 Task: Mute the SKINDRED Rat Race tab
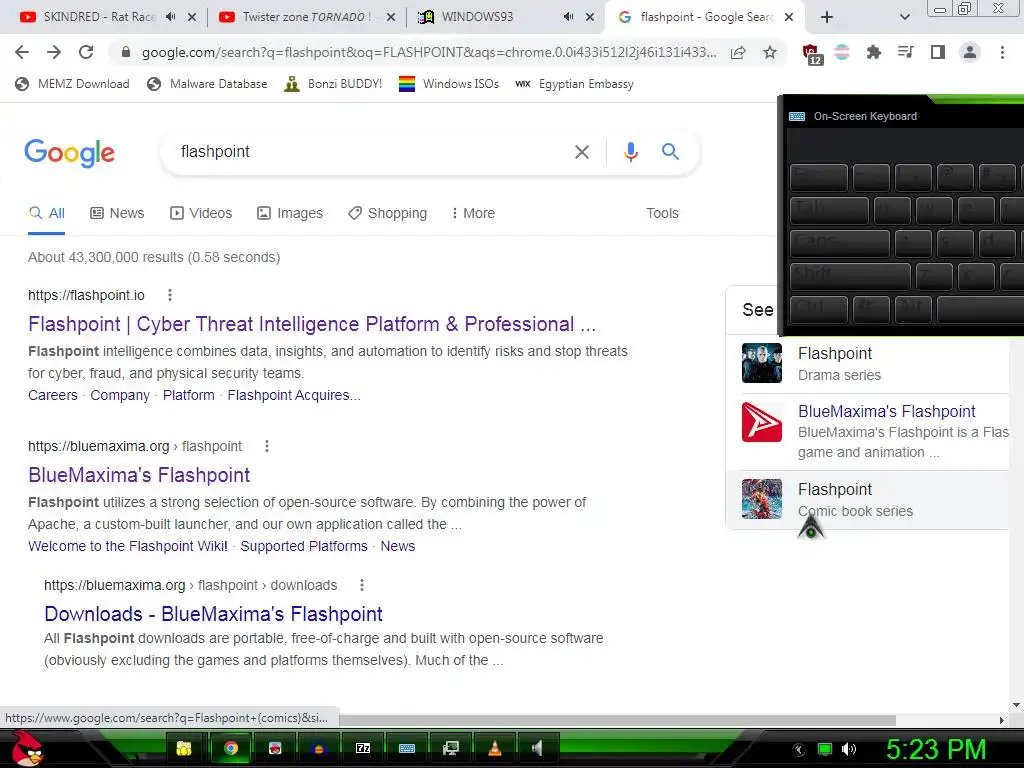pos(171,17)
